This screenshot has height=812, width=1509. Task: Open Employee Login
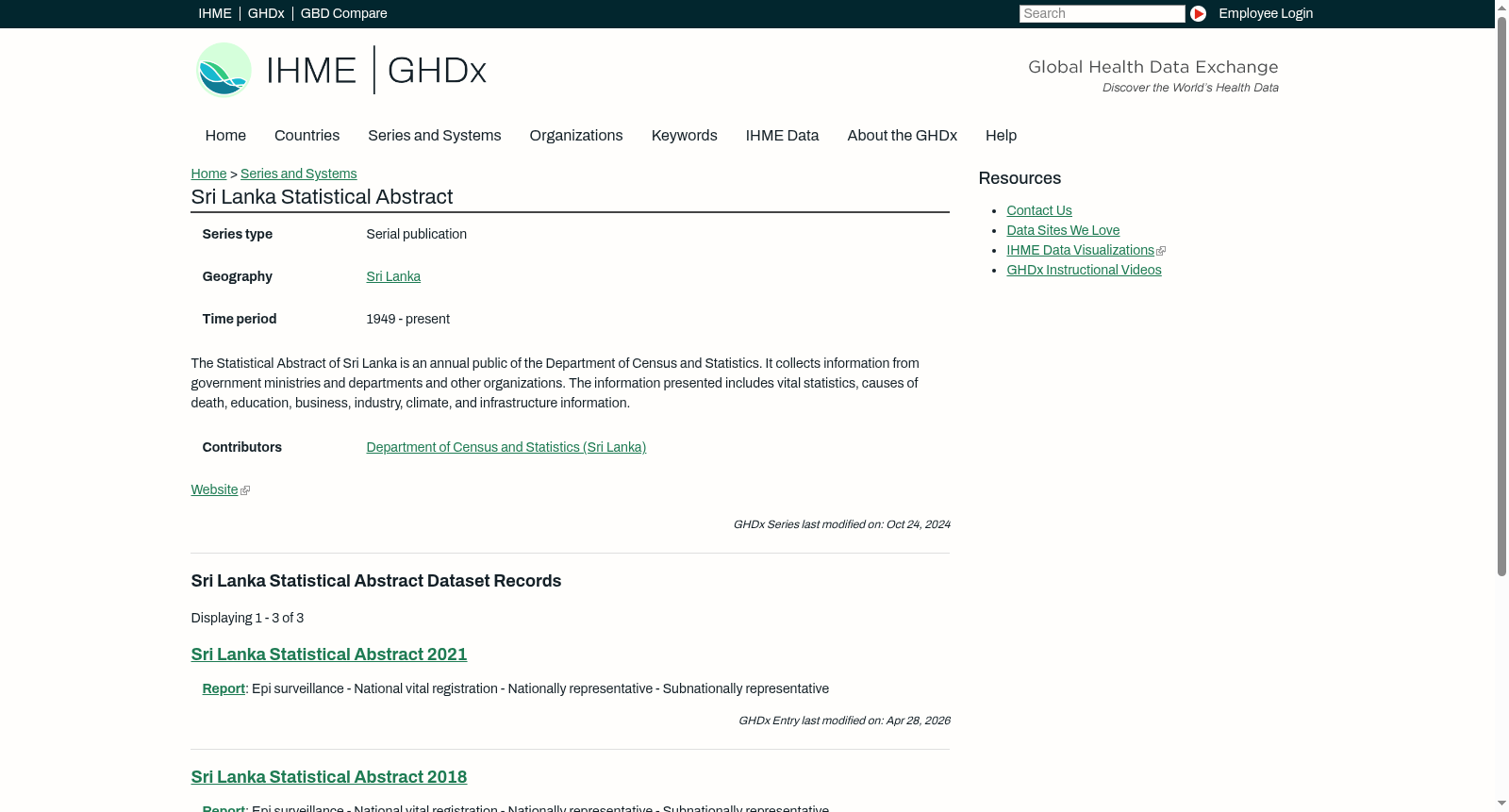click(x=1266, y=13)
